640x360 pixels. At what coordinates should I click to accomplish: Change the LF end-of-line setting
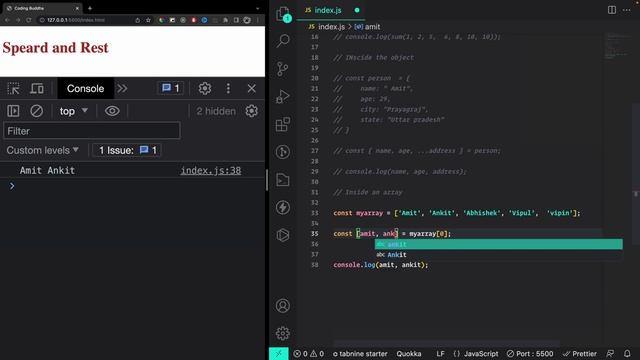coord(440,353)
